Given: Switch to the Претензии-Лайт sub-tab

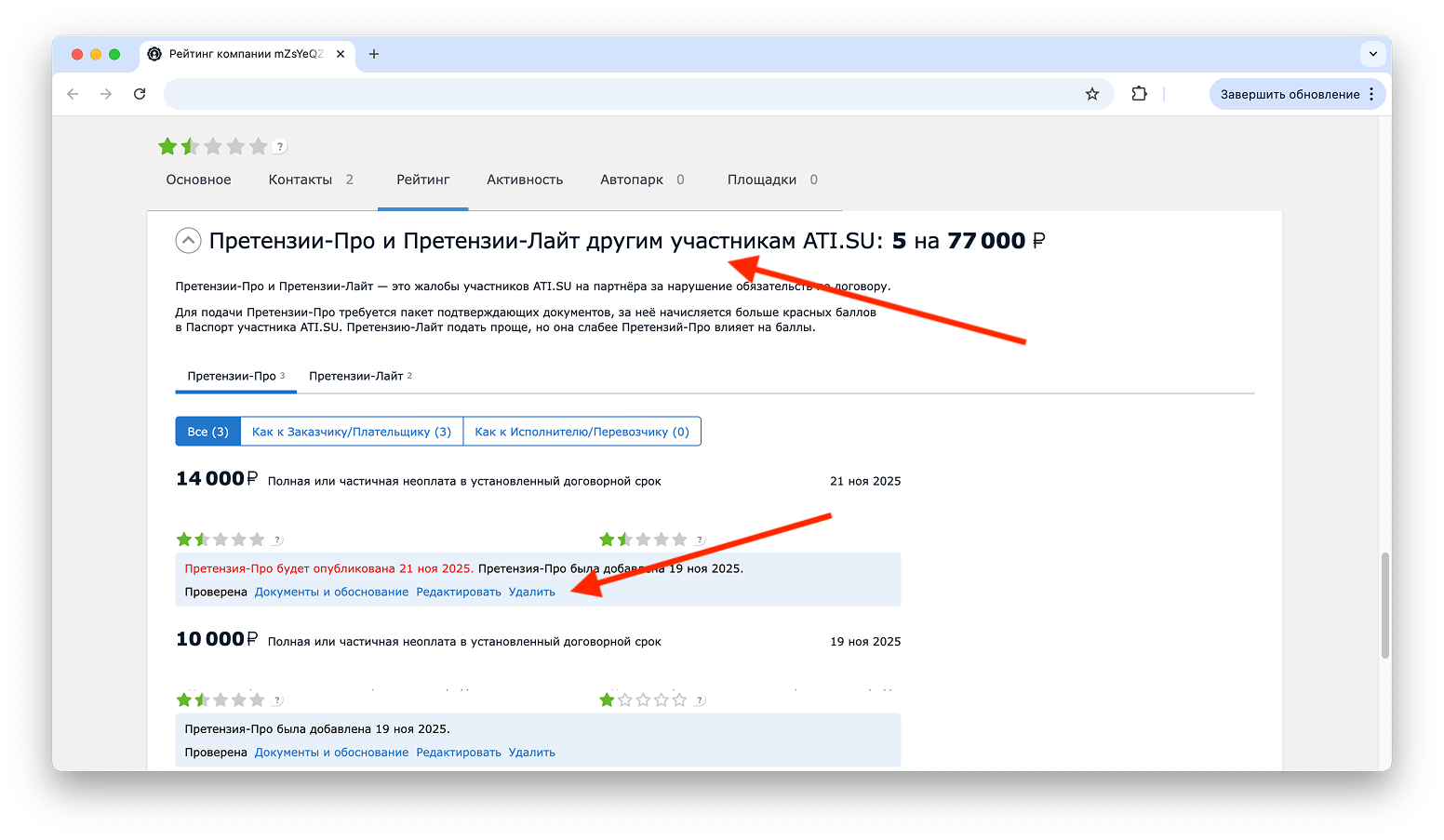Looking at the screenshot, I should pyautogui.click(x=360, y=376).
